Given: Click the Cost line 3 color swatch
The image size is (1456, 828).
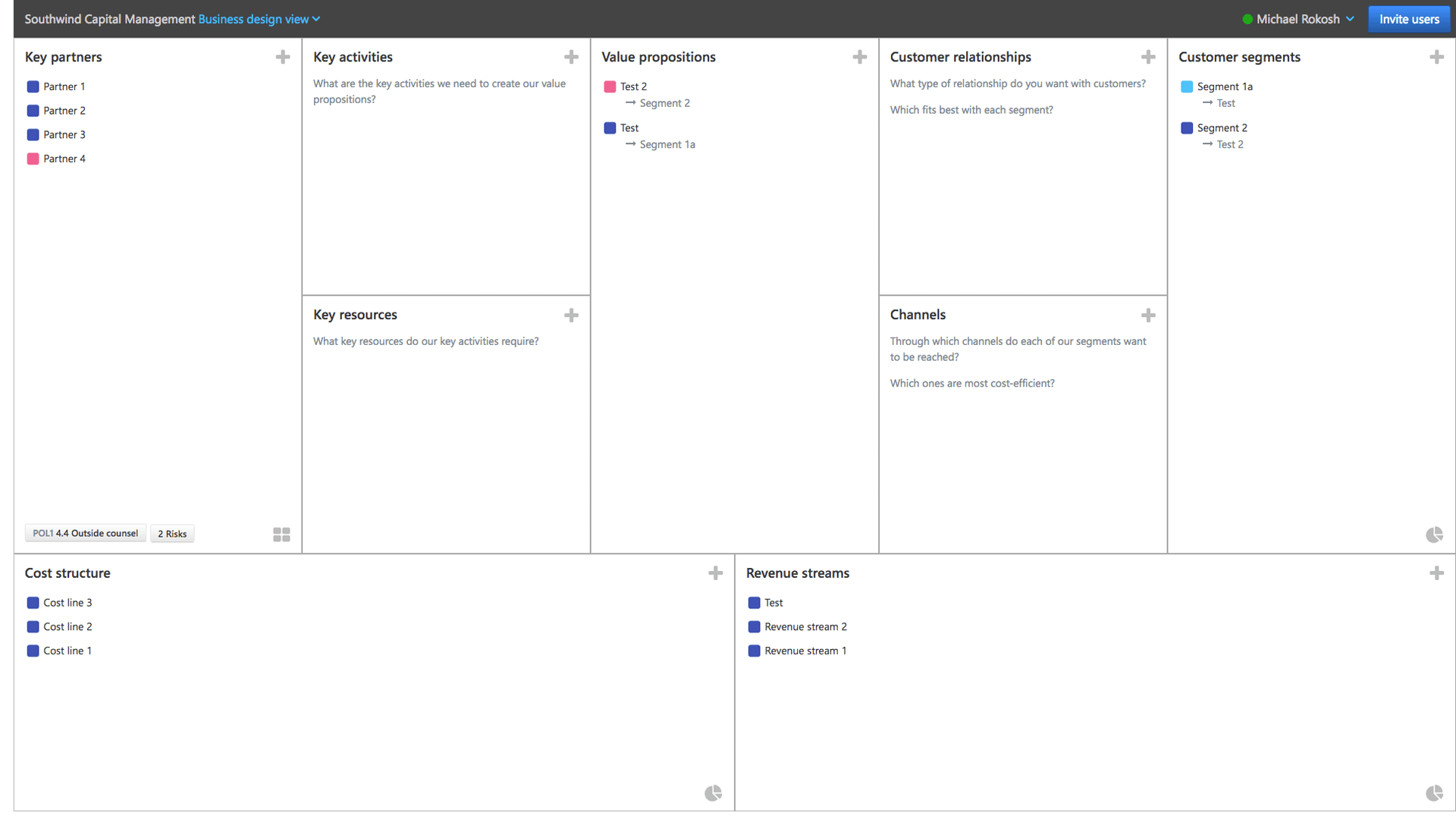Looking at the screenshot, I should 33,603.
